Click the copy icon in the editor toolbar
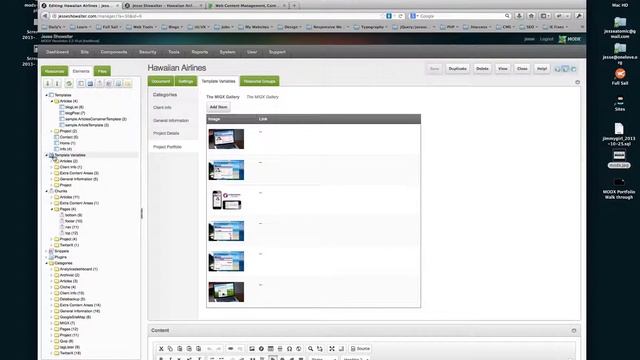This screenshot has width=640, height=360. 170,349
